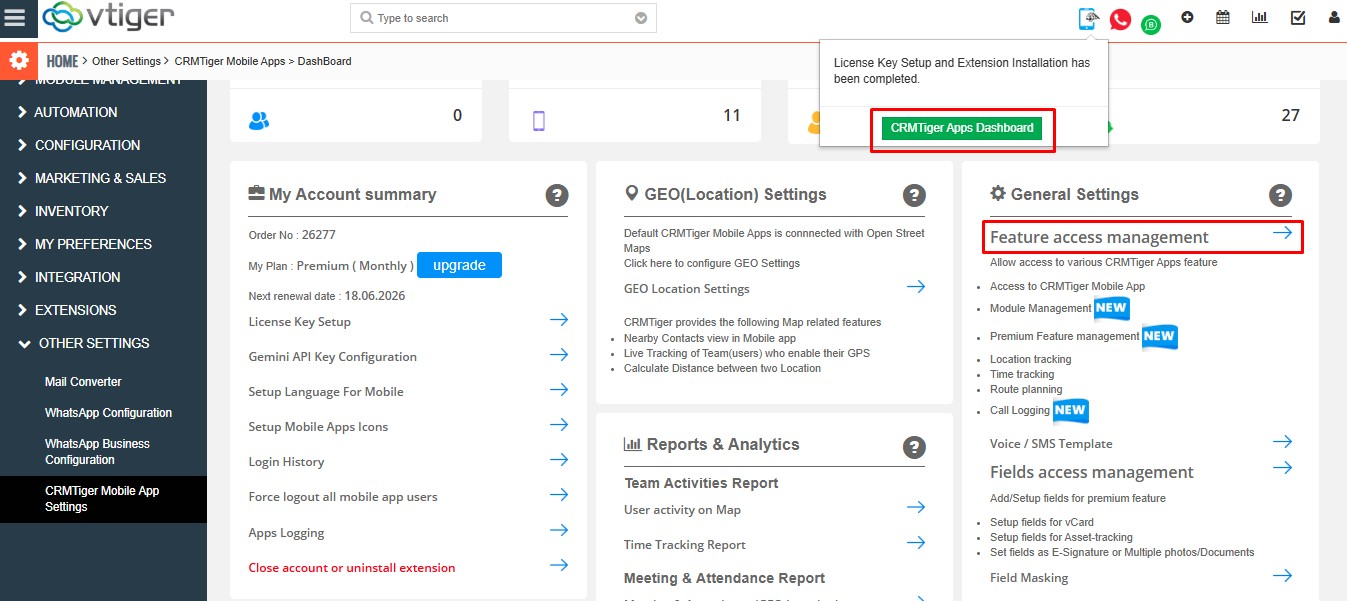1347x601 pixels.
Task: Click arrow next to Close account or uninstall extension
Action: click(x=559, y=566)
